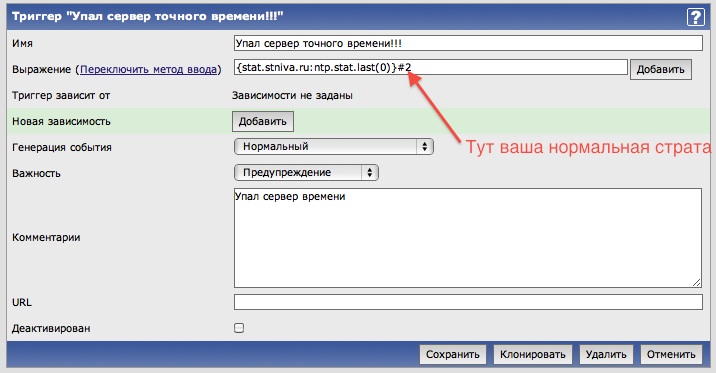
Task: Click the Деактивирован label text
Action: (x=51, y=328)
